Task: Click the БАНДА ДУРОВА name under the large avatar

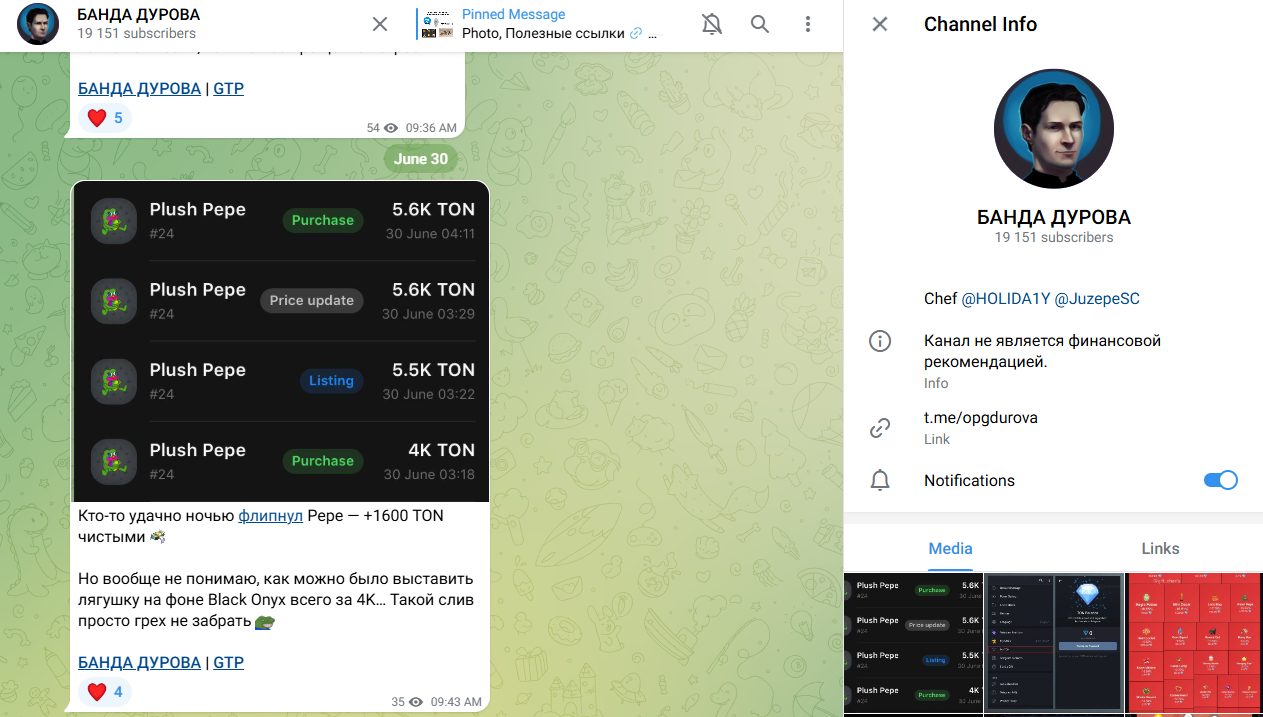Action: pyautogui.click(x=1054, y=218)
